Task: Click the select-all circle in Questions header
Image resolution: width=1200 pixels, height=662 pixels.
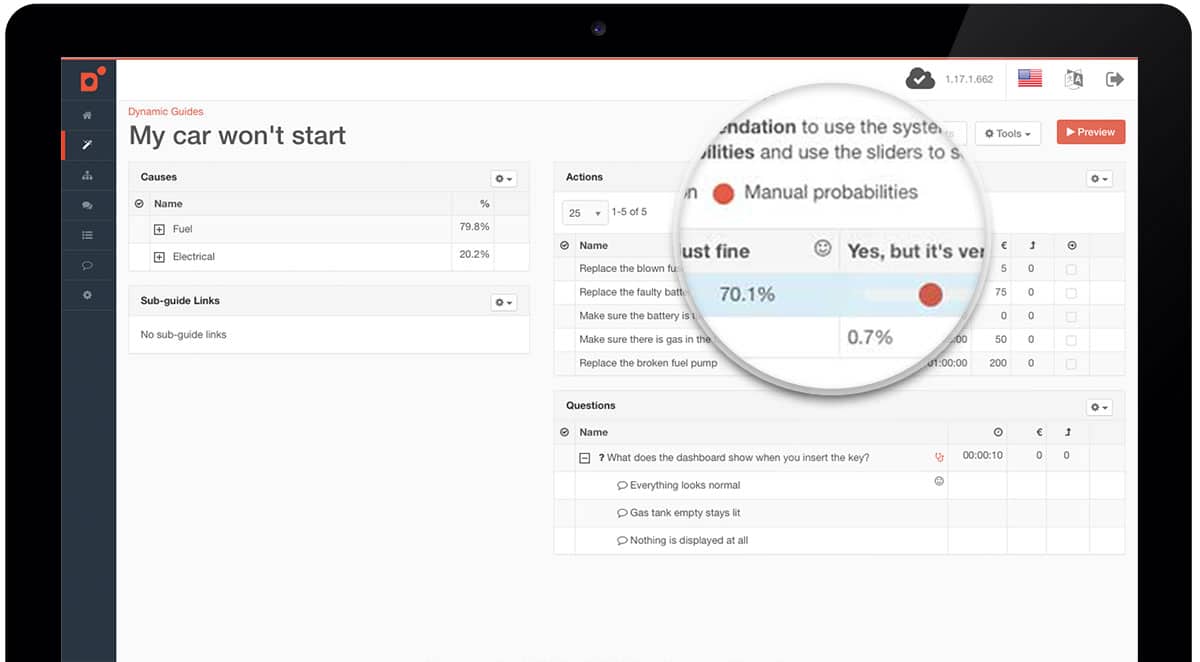Action: point(565,432)
